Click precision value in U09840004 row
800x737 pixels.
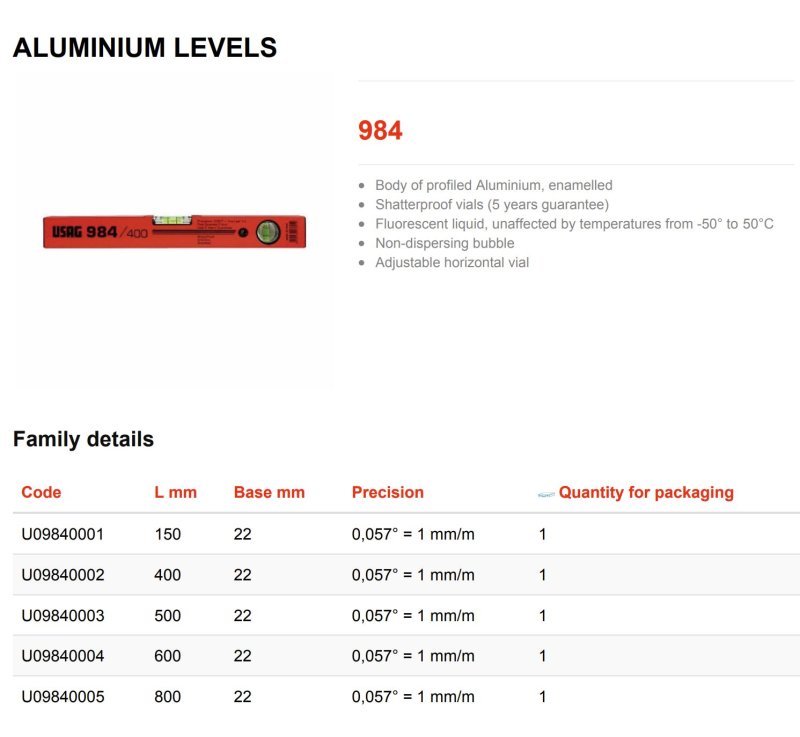pyautogui.click(x=413, y=656)
